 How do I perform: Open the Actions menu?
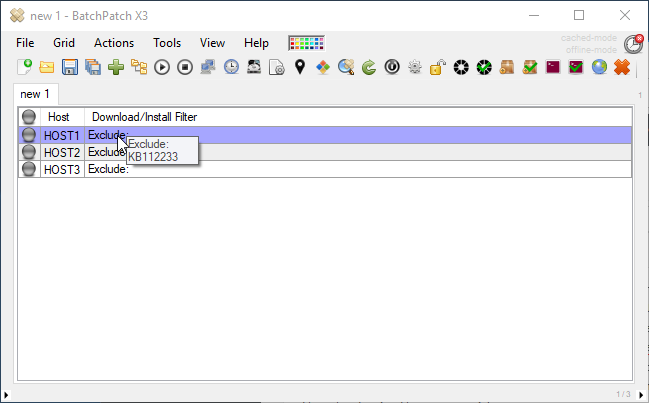pos(113,43)
